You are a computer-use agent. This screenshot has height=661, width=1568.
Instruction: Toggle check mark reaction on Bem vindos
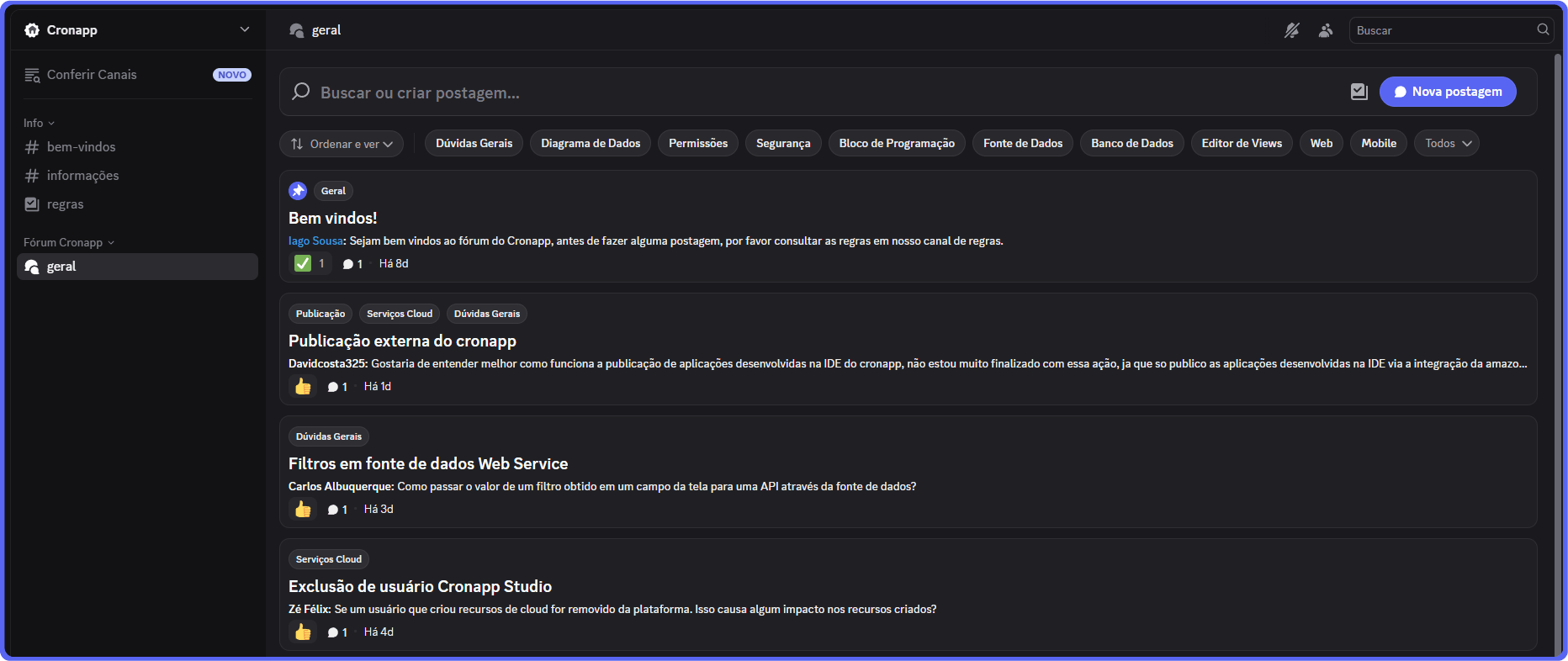[310, 263]
